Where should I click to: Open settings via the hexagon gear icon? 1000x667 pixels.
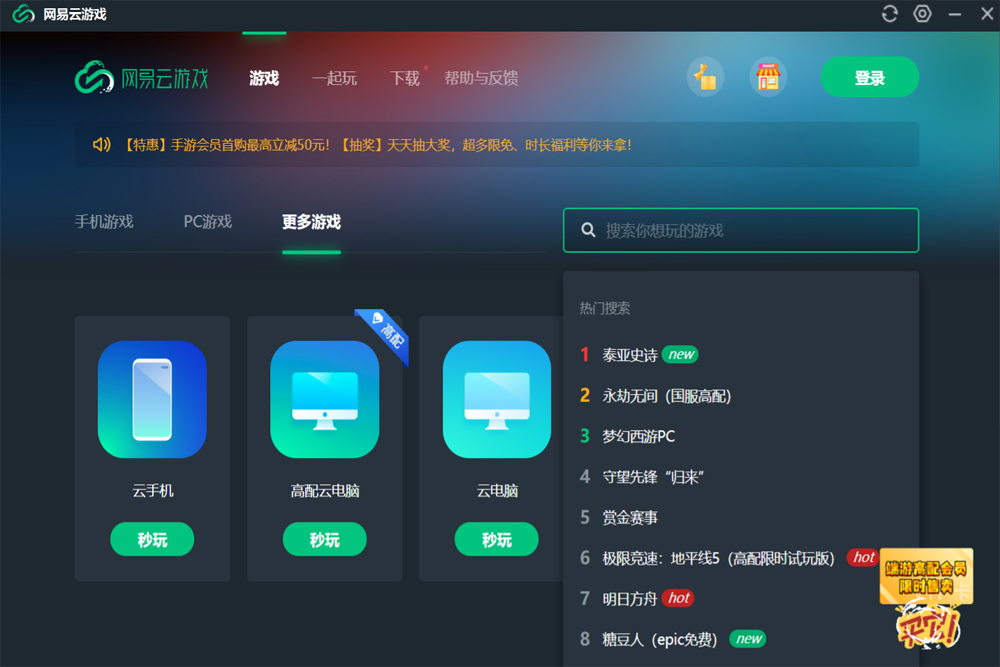922,14
